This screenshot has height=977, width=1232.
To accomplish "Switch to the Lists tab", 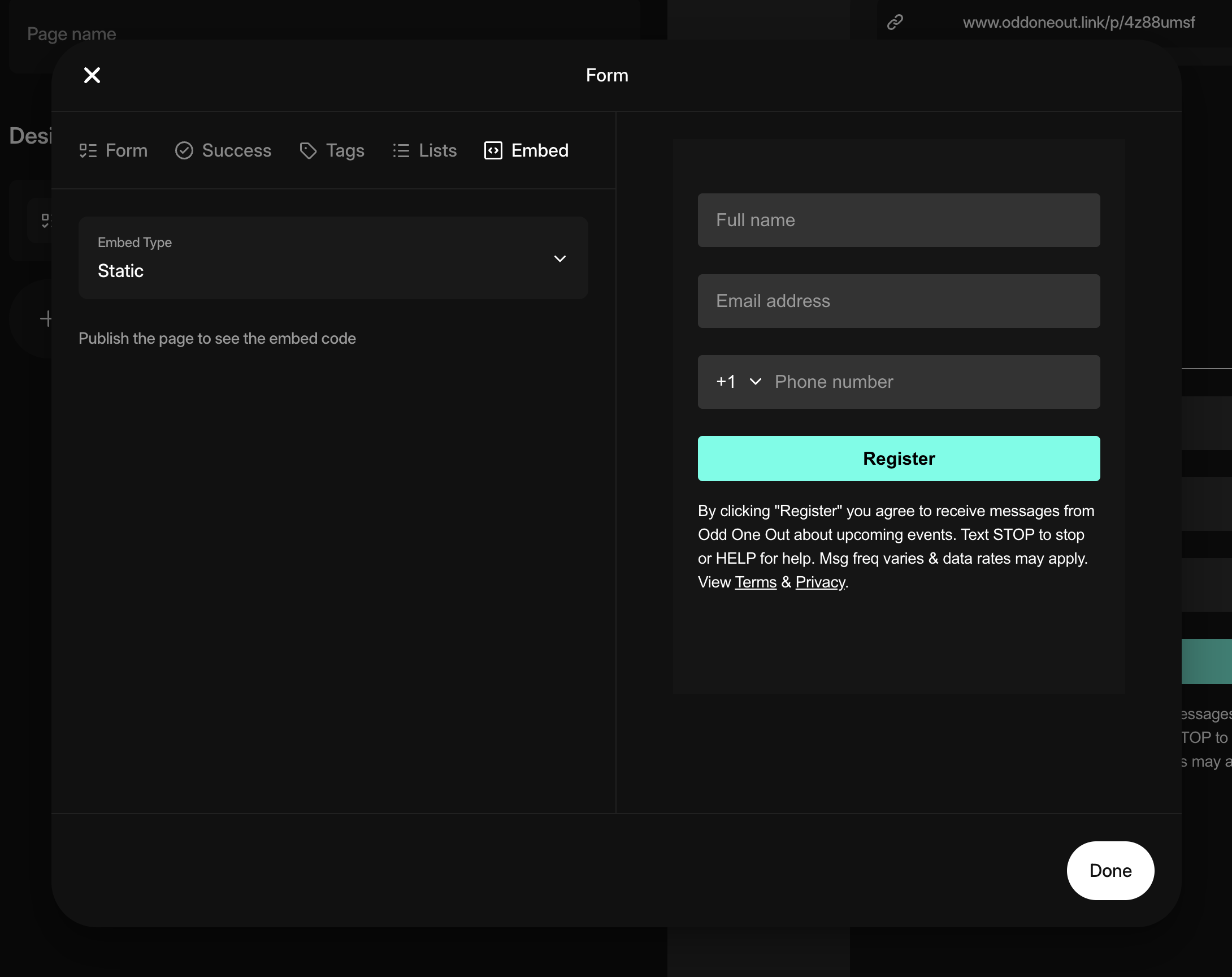I will [437, 150].
